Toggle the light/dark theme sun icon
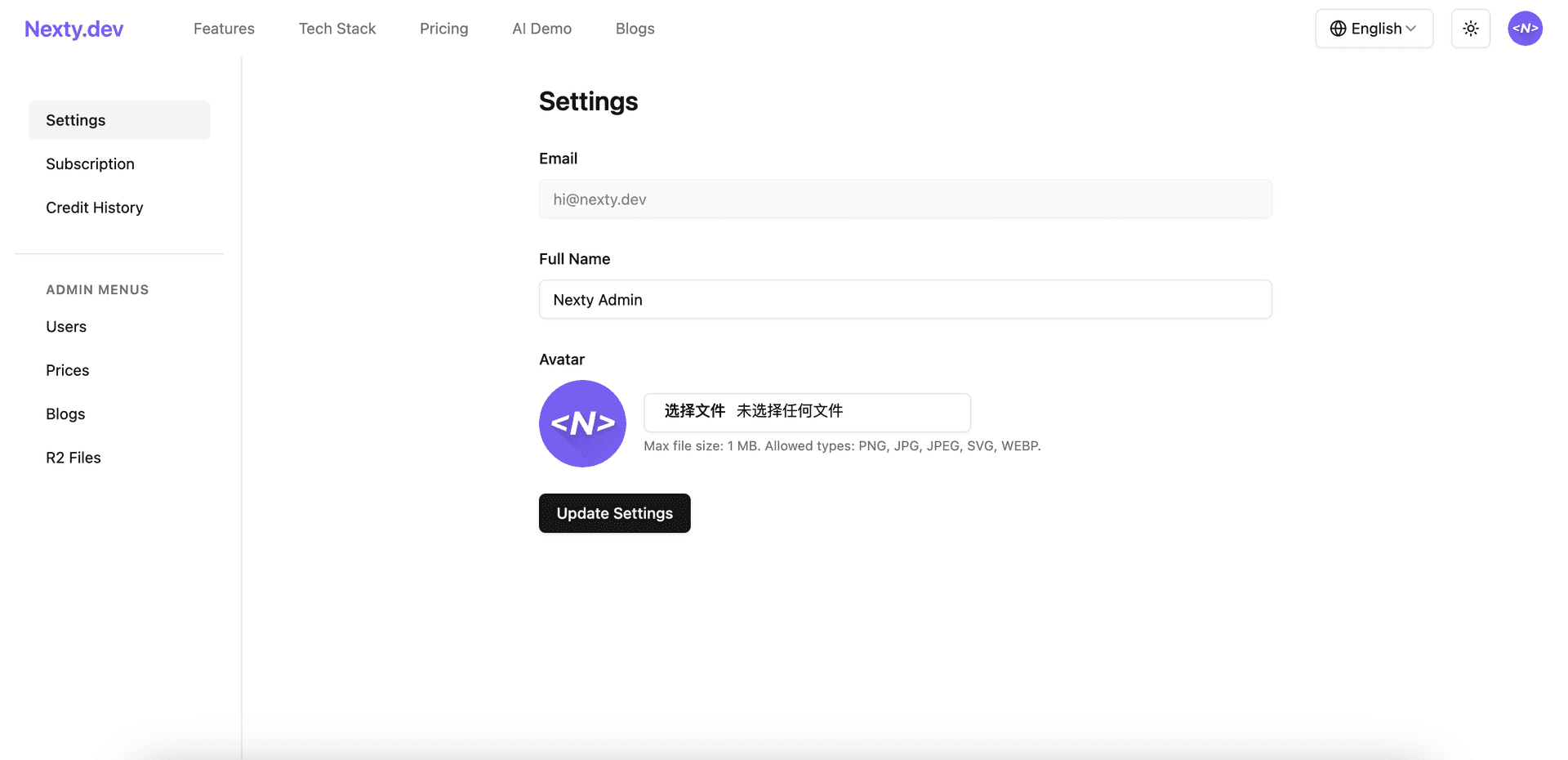This screenshot has height=760, width=1568. click(1470, 29)
